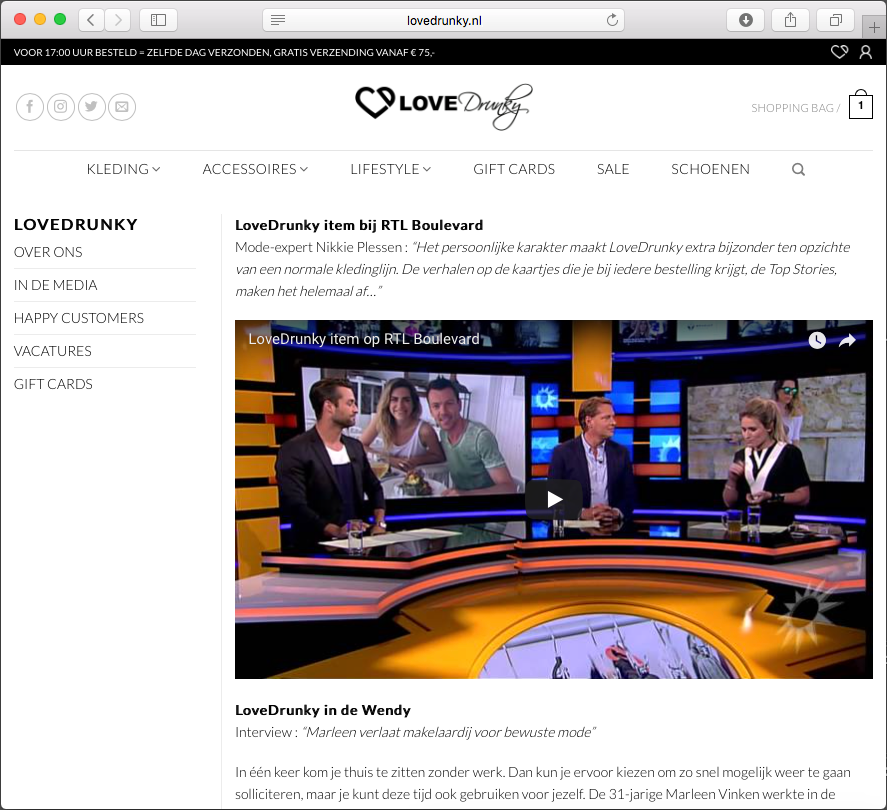Show the Safari sidebar
Image resolution: width=887 pixels, height=810 pixels.
[x=158, y=20]
